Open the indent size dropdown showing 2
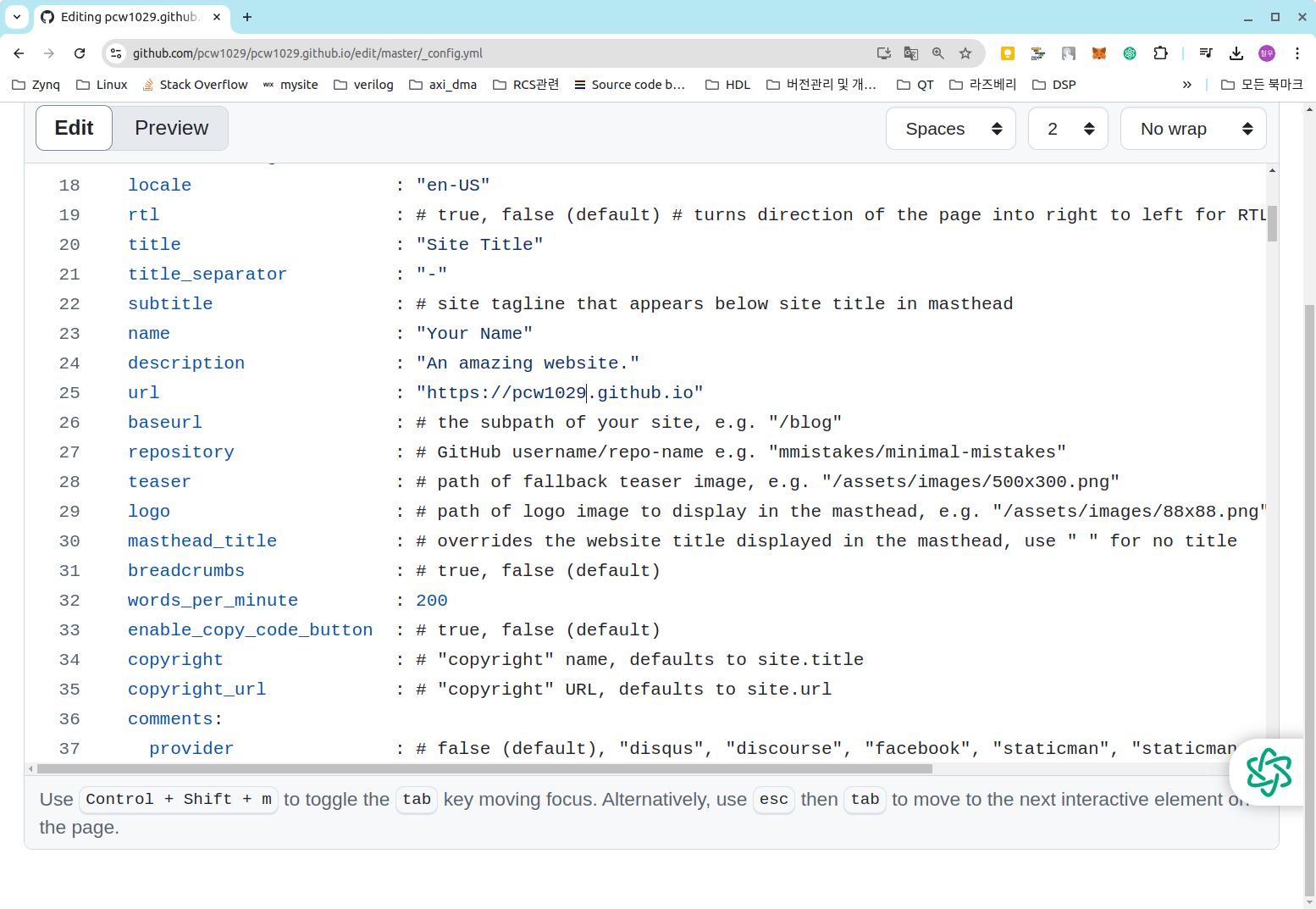The image size is (1316, 909). 1068,128
